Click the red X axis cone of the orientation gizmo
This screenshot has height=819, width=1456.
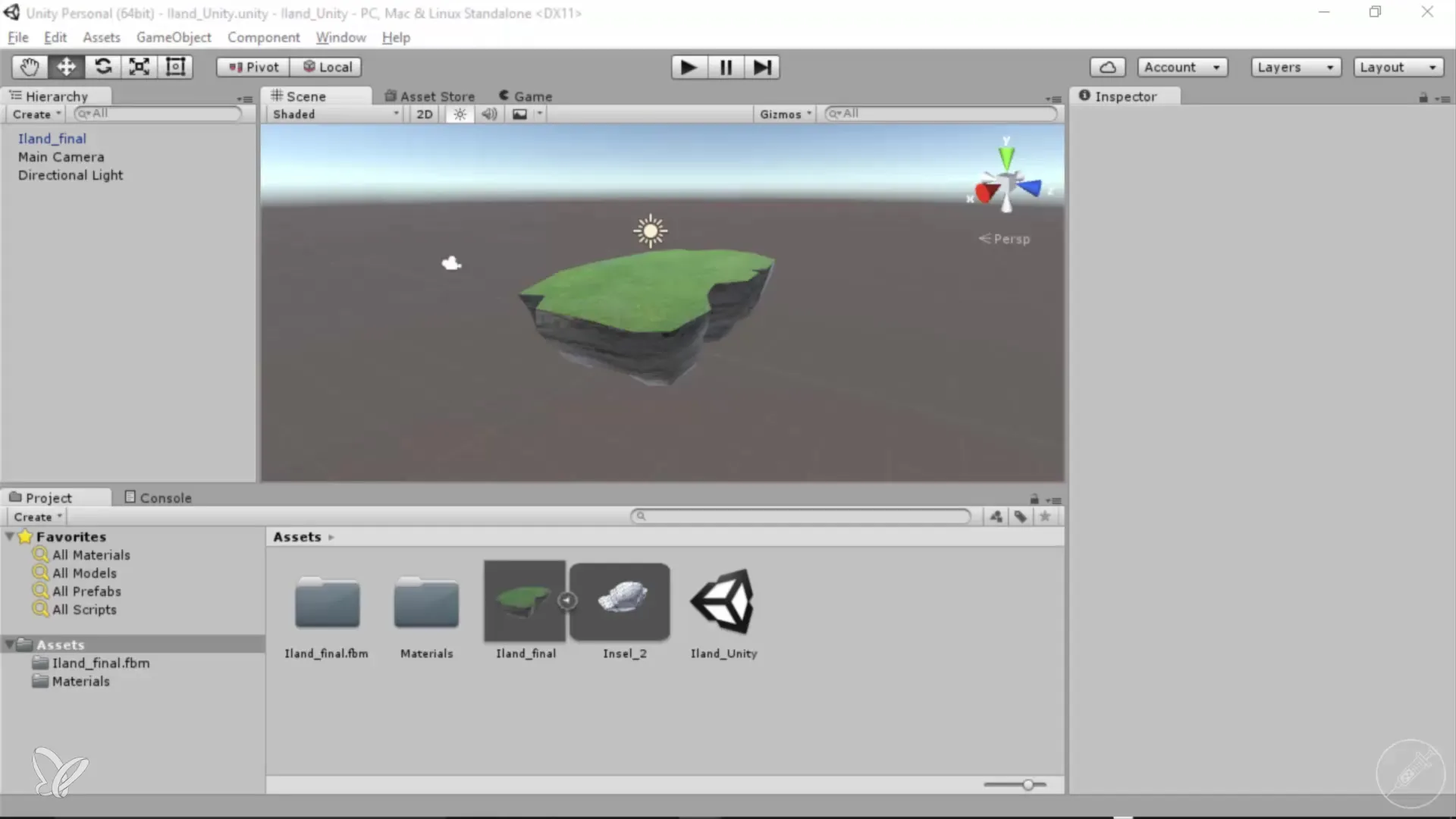point(986,192)
